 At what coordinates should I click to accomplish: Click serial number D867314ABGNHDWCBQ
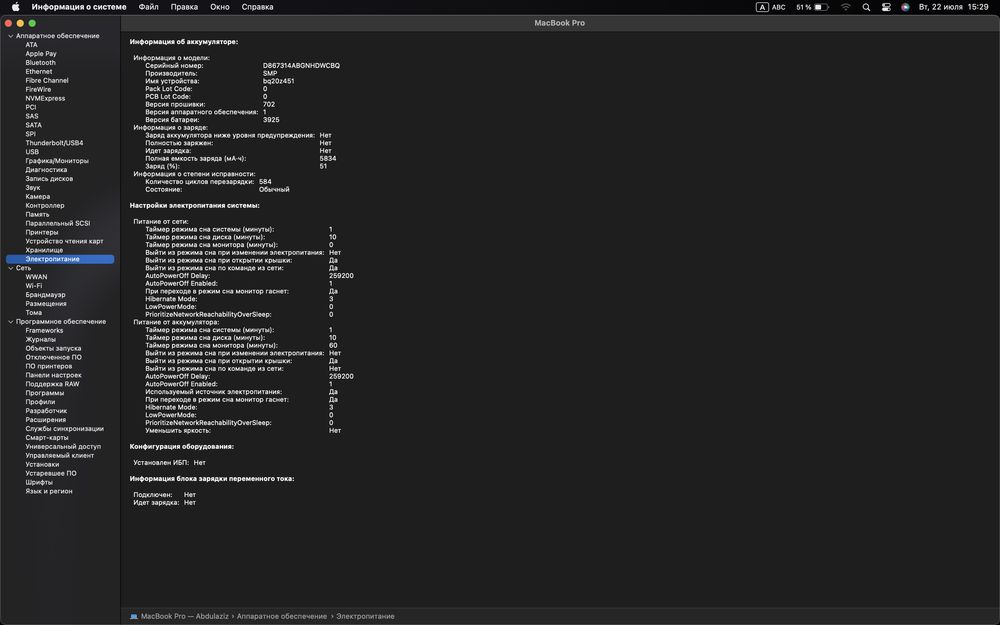coord(301,66)
